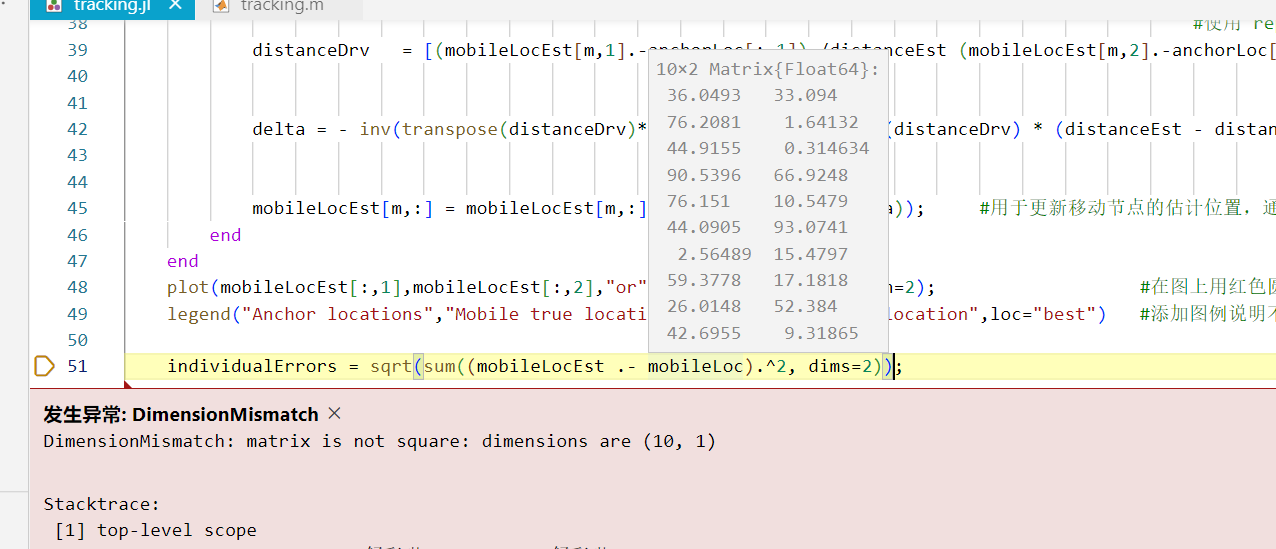Viewport: 1276px width, 549px height.
Task: Click value 76.151 in the matrix hover
Action: 699,201
